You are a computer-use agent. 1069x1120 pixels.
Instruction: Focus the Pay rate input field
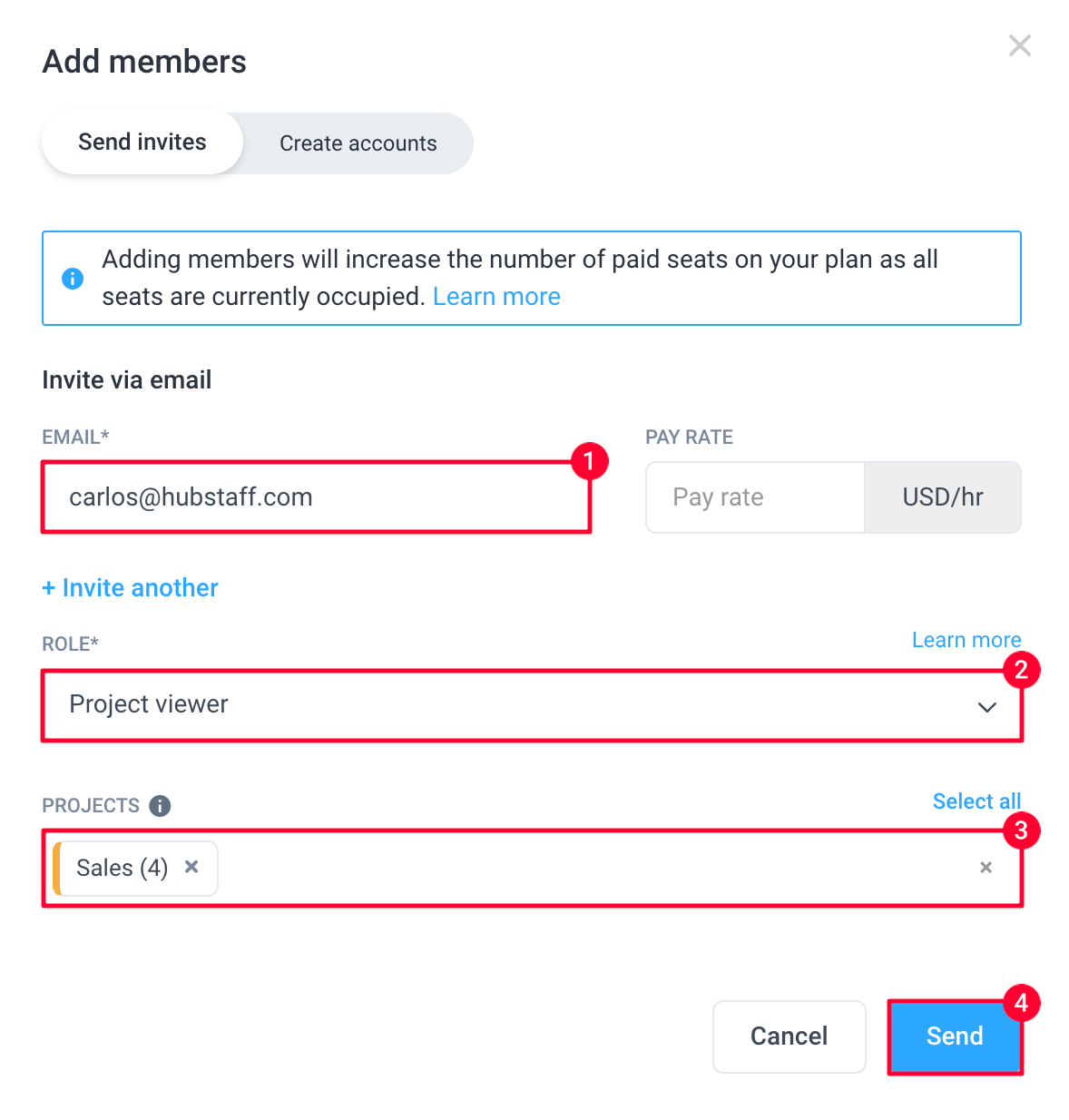click(x=755, y=497)
